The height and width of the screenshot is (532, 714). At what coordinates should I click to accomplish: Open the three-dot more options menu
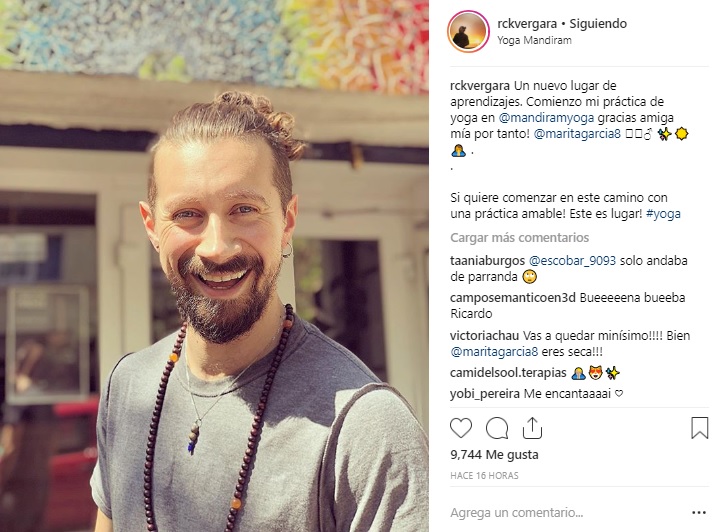pyautogui.click(x=699, y=513)
